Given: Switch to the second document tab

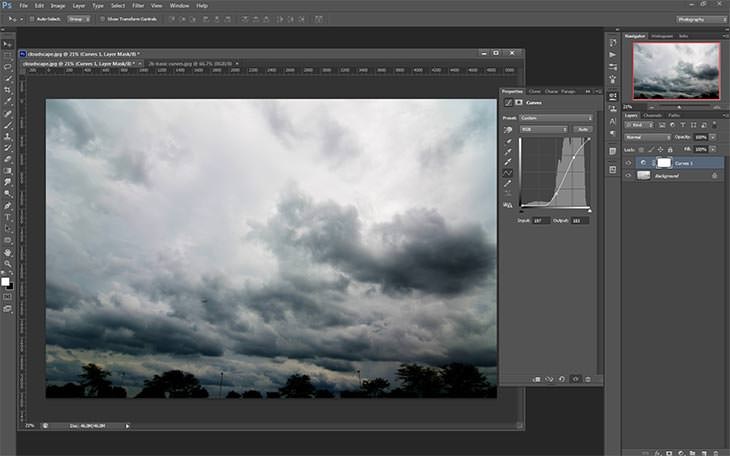Looking at the screenshot, I should (189, 63).
